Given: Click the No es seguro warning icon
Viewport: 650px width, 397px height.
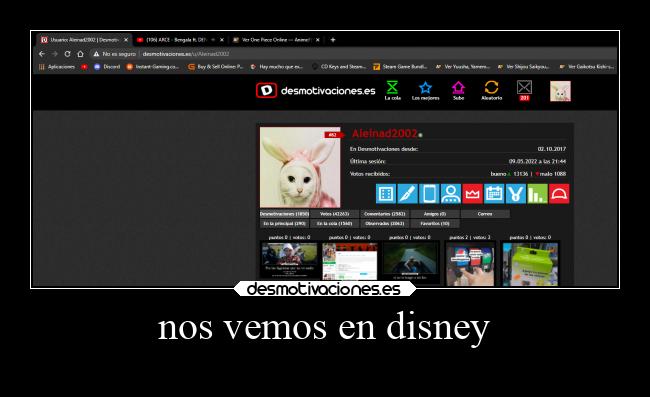Looking at the screenshot, I should [96, 54].
